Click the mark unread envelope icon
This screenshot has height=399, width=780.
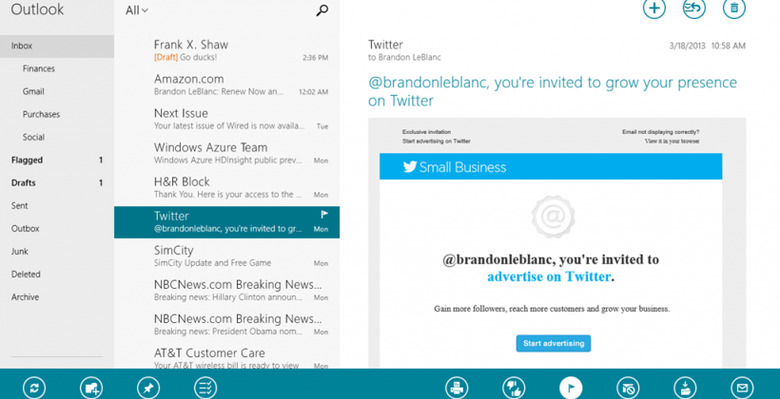point(742,388)
